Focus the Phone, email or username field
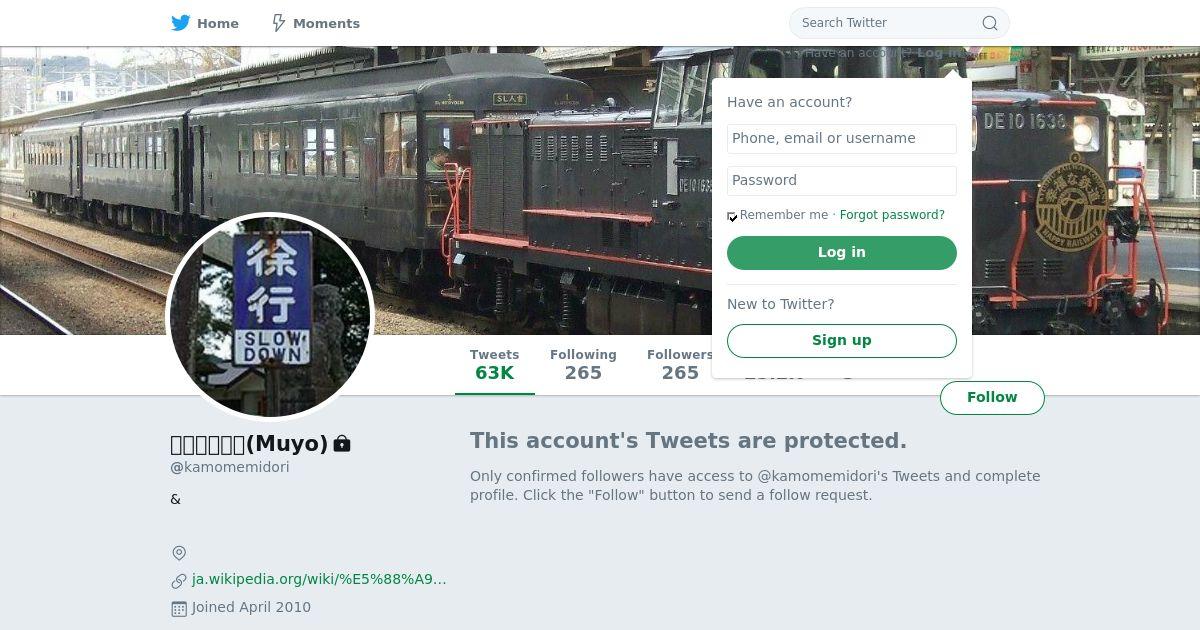Viewport: 1200px width, 630px height. (841, 138)
